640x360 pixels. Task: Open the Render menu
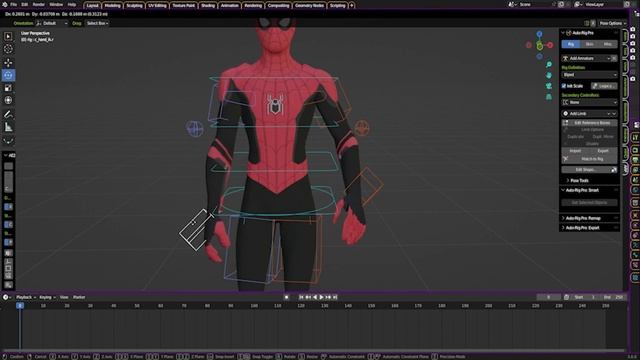[x=38, y=4]
